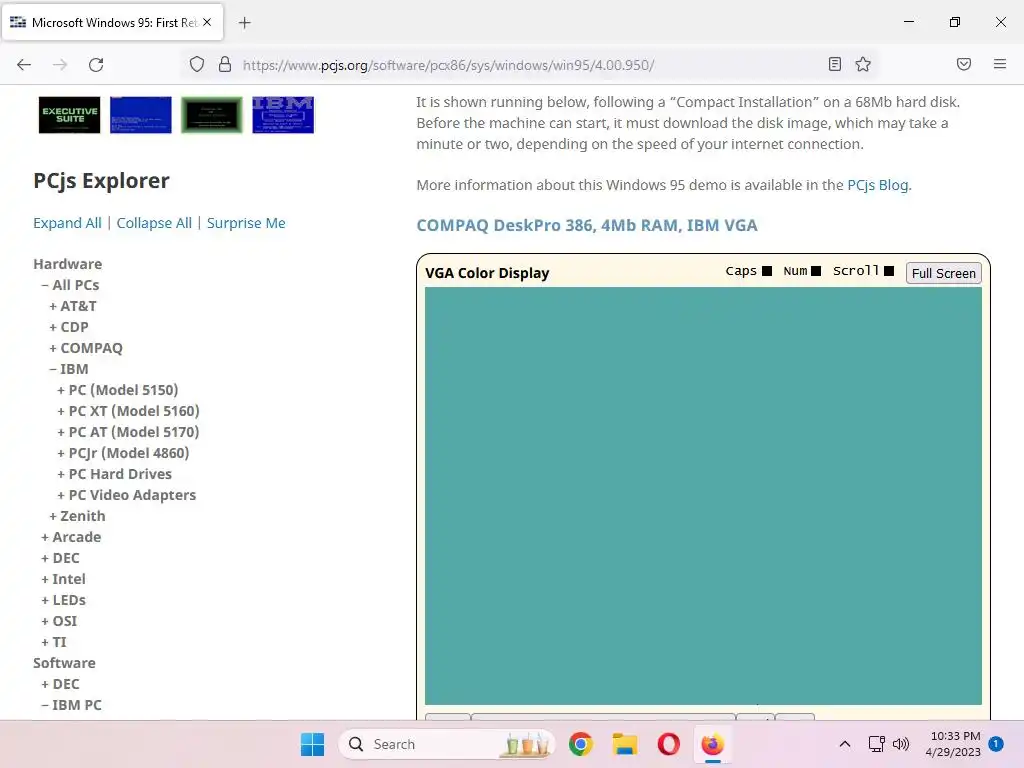Expand the LEDs tree node
Screen dimensions: 1024x768
[x=63, y=600]
